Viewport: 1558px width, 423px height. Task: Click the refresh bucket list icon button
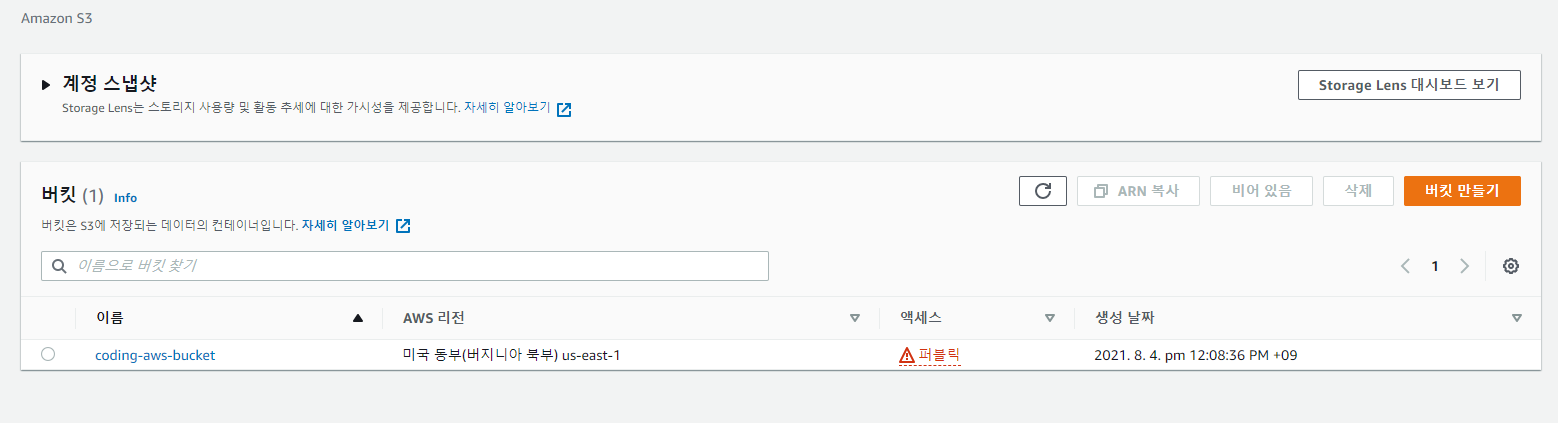[1043, 190]
